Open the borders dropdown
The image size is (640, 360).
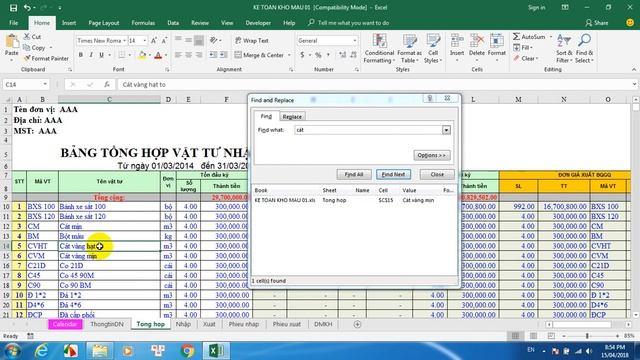[130, 55]
